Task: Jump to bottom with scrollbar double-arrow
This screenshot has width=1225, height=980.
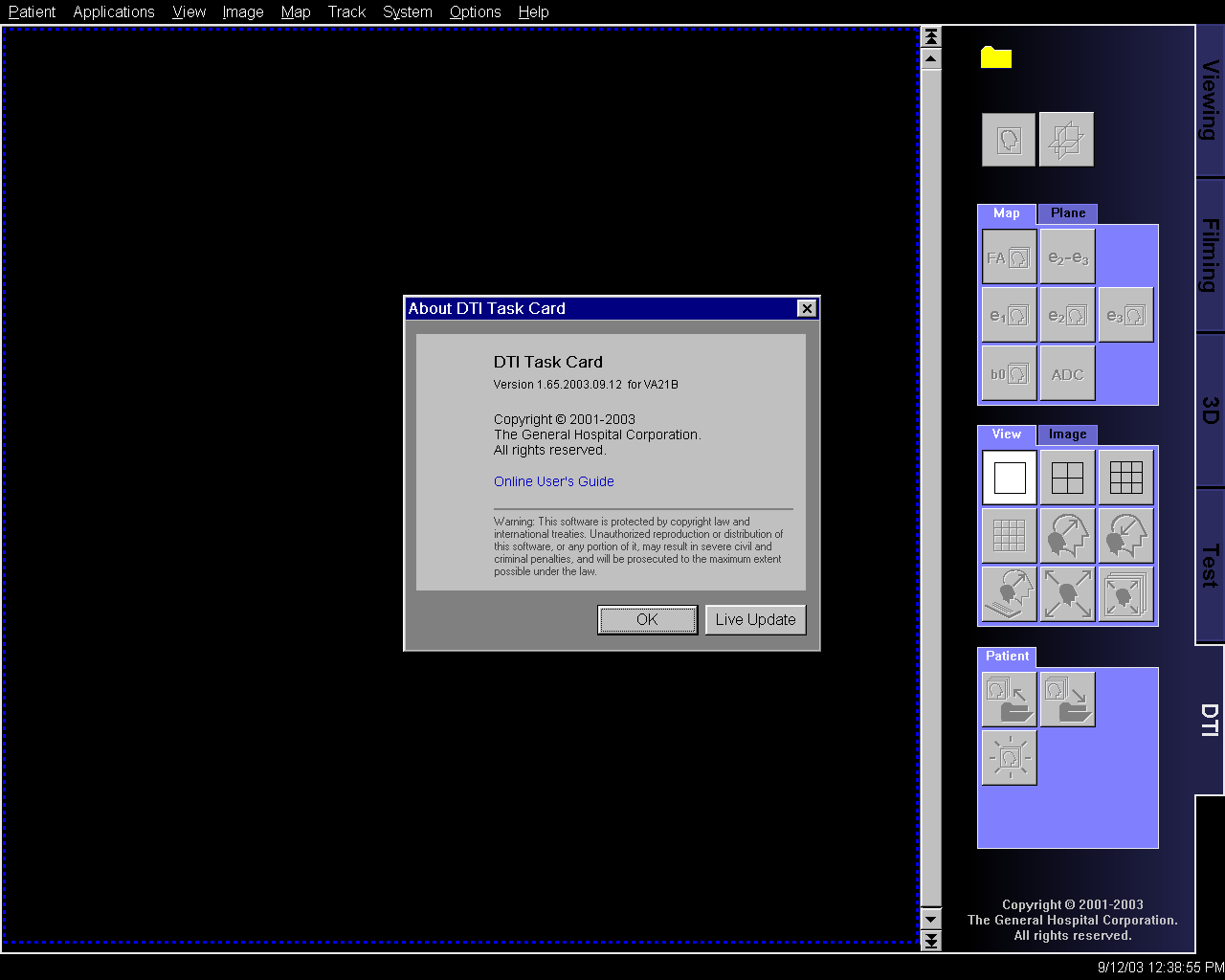Action: 930,942
